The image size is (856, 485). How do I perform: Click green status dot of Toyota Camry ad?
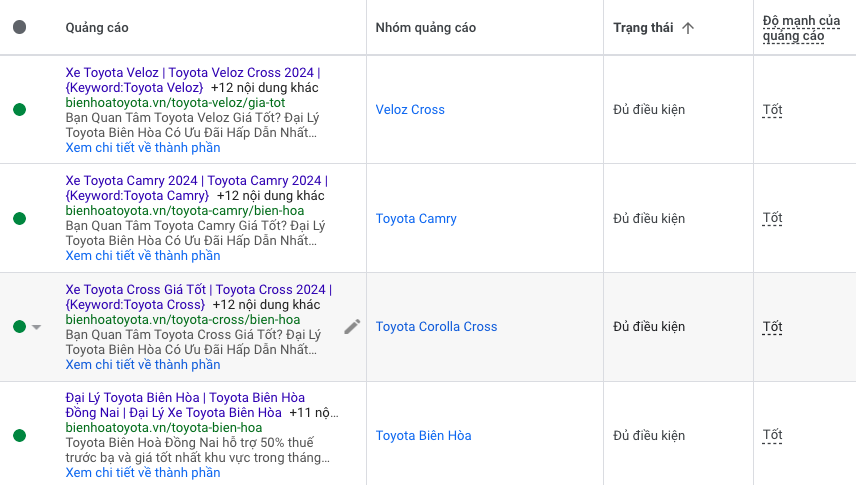[20, 219]
